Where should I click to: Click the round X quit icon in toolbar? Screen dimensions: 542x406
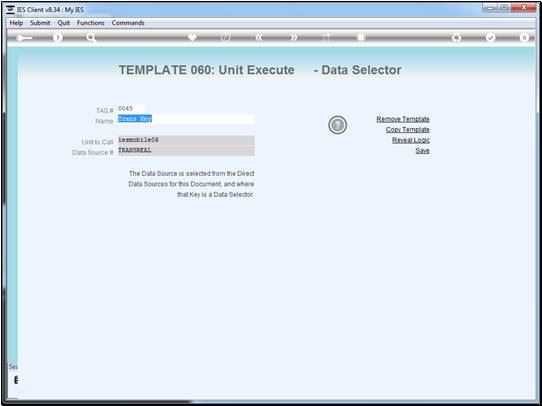tap(524, 38)
